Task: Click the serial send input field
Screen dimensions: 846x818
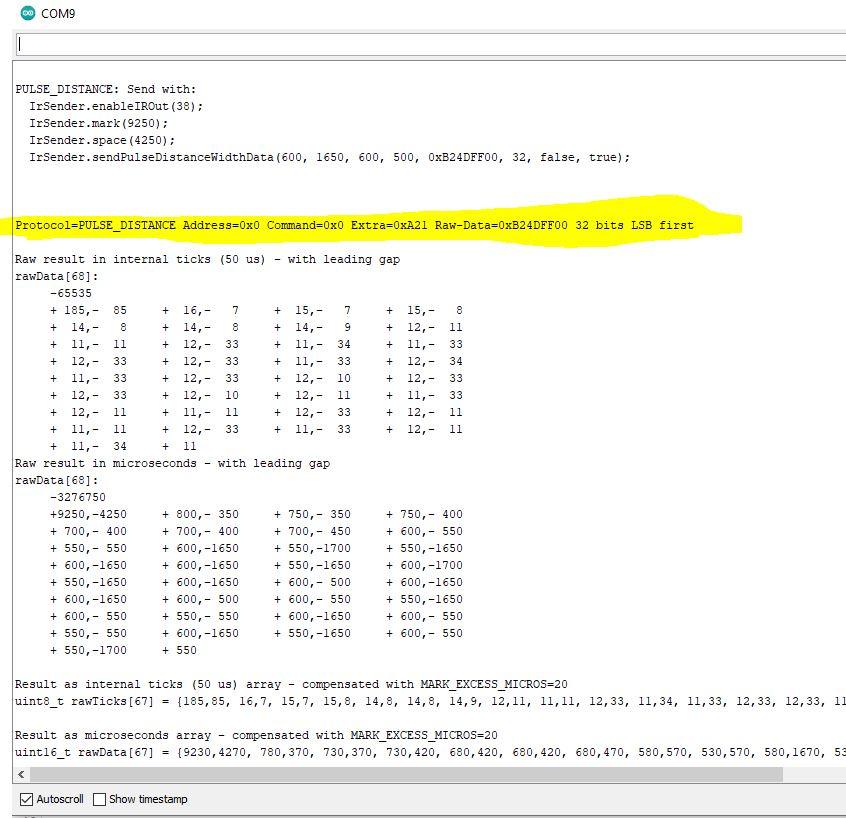Action: click(431, 44)
